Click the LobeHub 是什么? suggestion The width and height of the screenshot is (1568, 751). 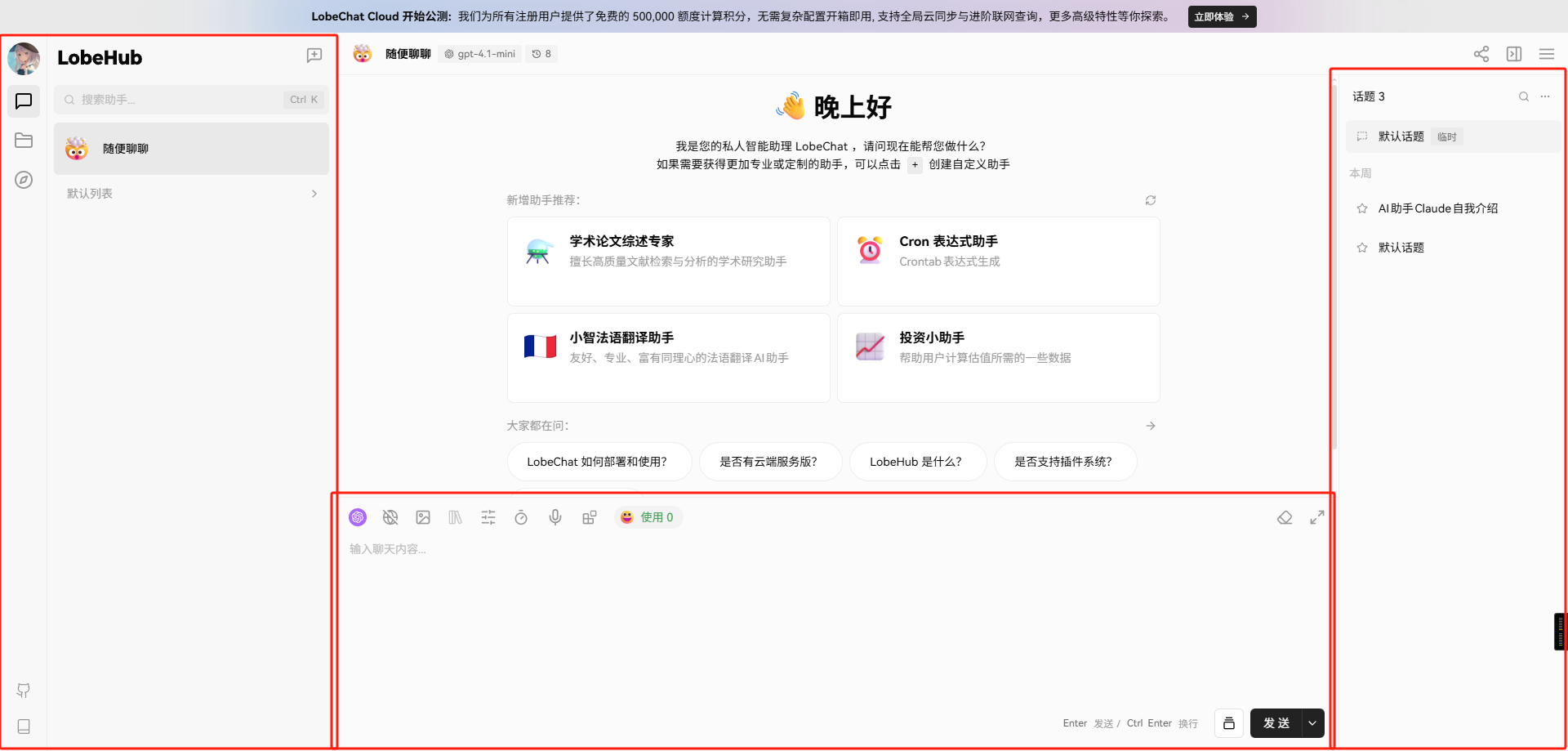pos(915,462)
